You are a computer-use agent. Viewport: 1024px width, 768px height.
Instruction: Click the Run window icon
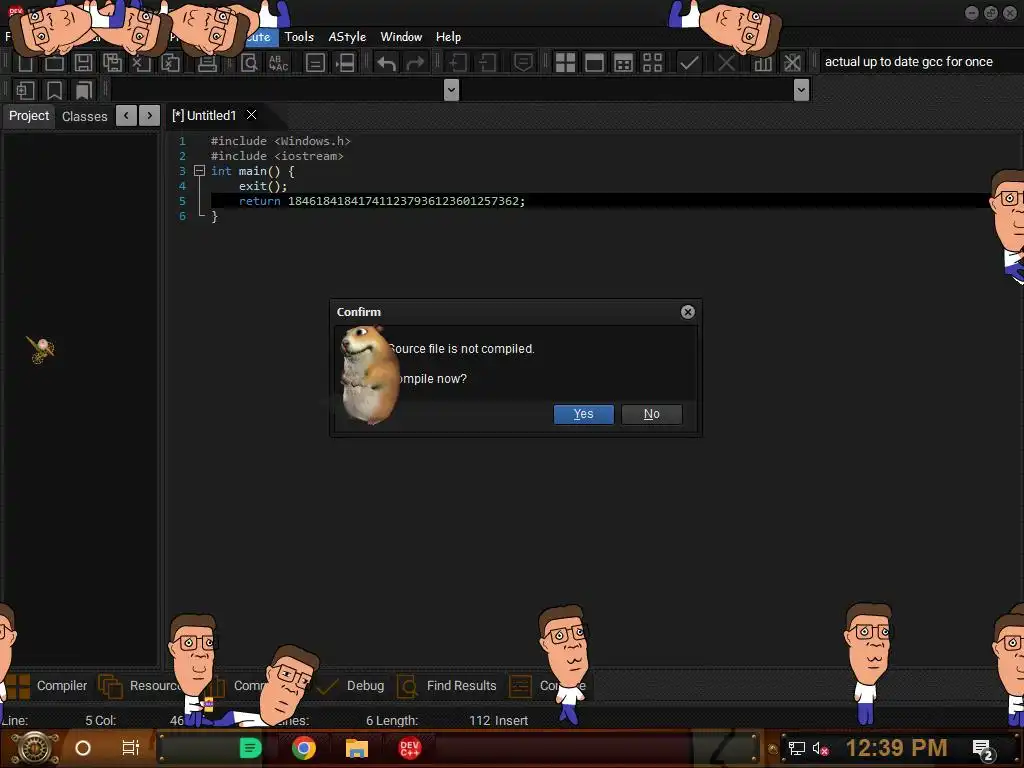(594, 63)
